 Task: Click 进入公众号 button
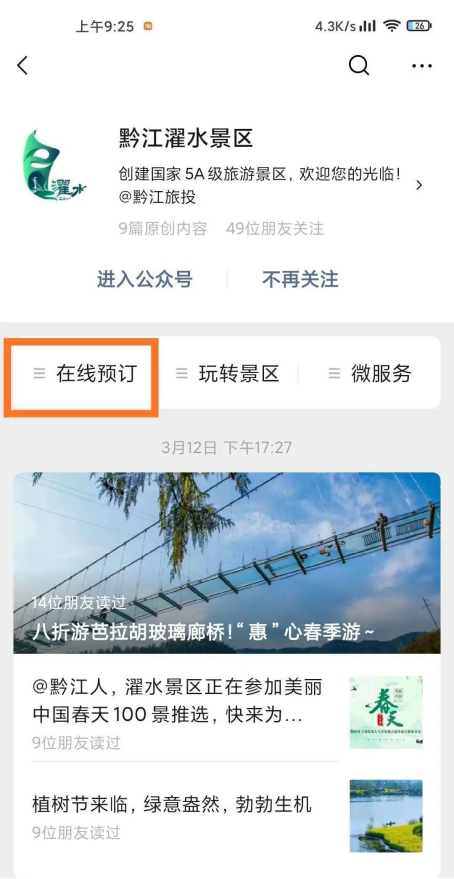(x=145, y=279)
